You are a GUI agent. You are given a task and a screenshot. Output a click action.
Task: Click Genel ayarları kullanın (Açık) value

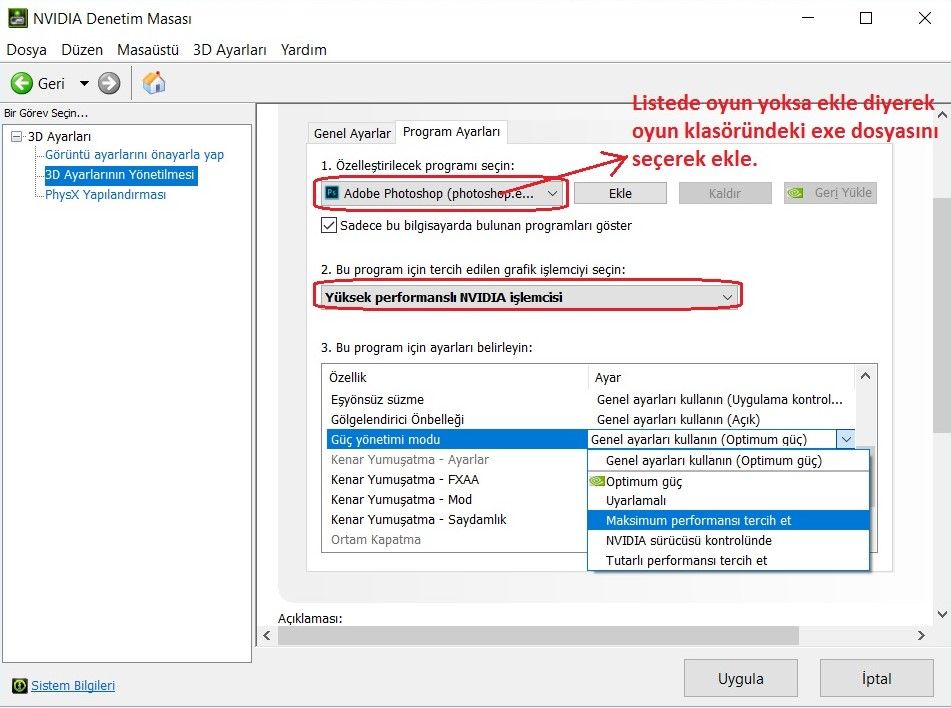[x=678, y=420]
